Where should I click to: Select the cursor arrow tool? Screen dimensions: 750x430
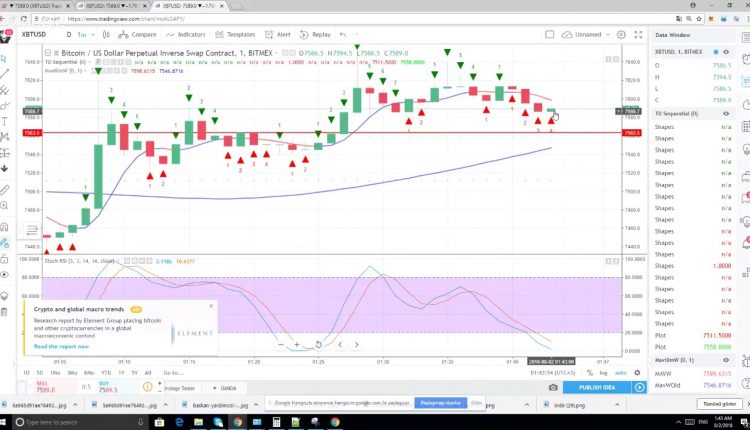click(x=4, y=58)
